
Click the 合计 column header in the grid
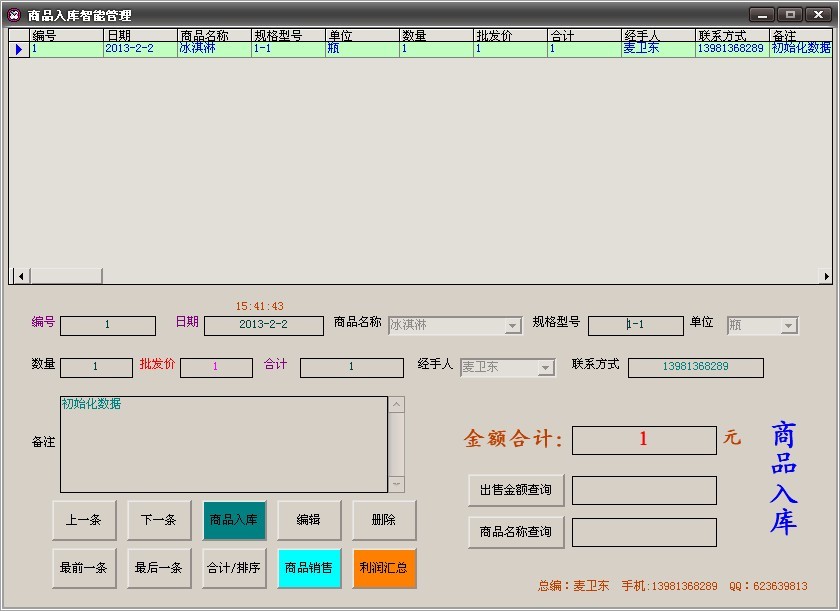click(x=583, y=35)
